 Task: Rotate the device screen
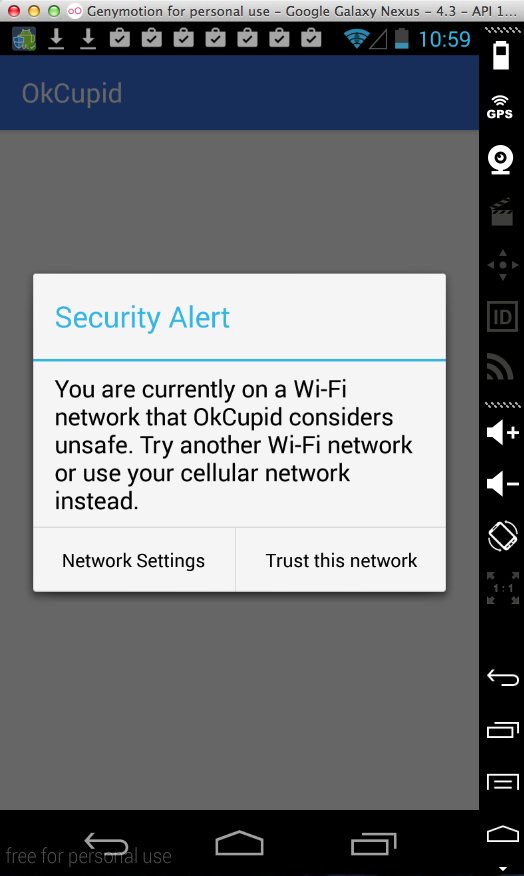click(502, 536)
